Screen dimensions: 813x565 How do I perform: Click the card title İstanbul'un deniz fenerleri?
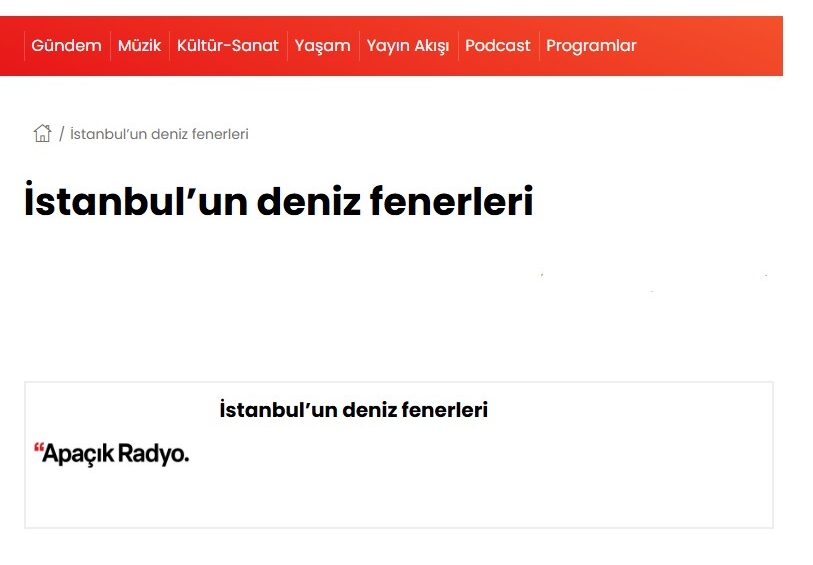click(354, 409)
